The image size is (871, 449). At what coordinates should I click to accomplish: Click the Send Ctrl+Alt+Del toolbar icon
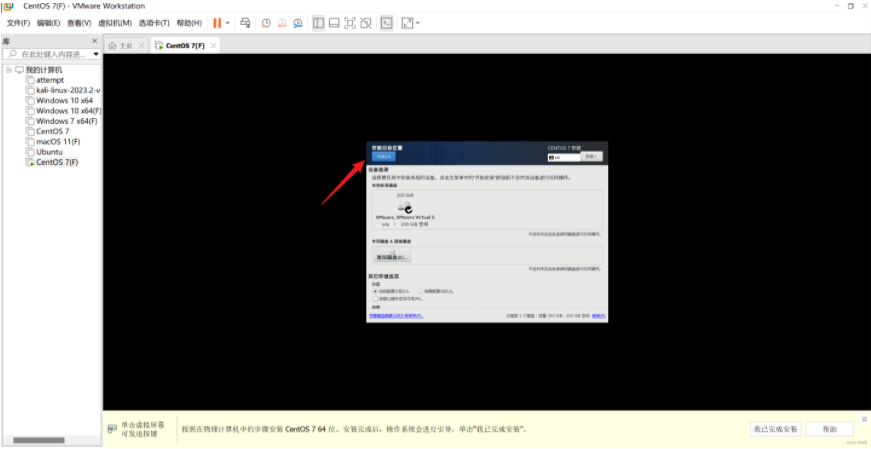245,23
